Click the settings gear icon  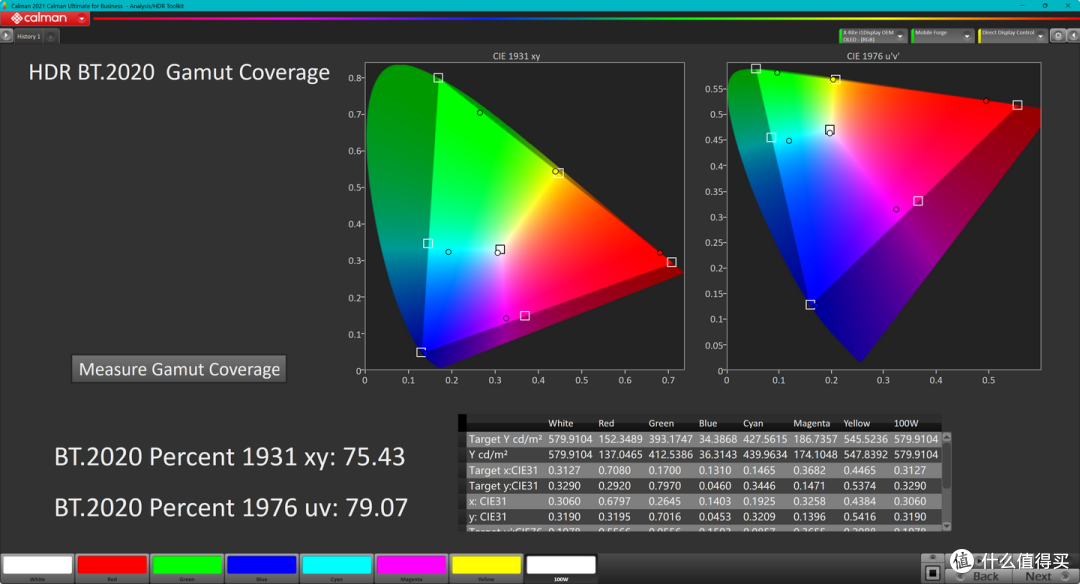pyautogui.click(x=1058, y=36)
